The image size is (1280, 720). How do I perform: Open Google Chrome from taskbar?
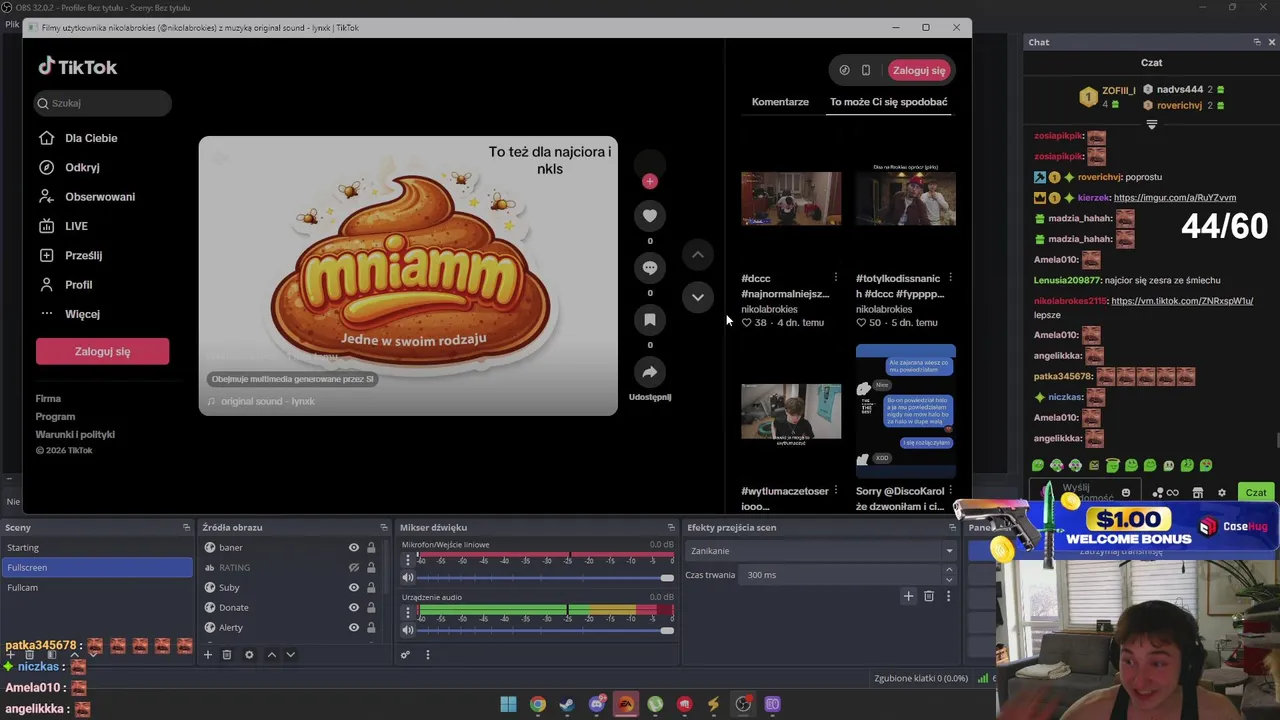coord(538,704)
